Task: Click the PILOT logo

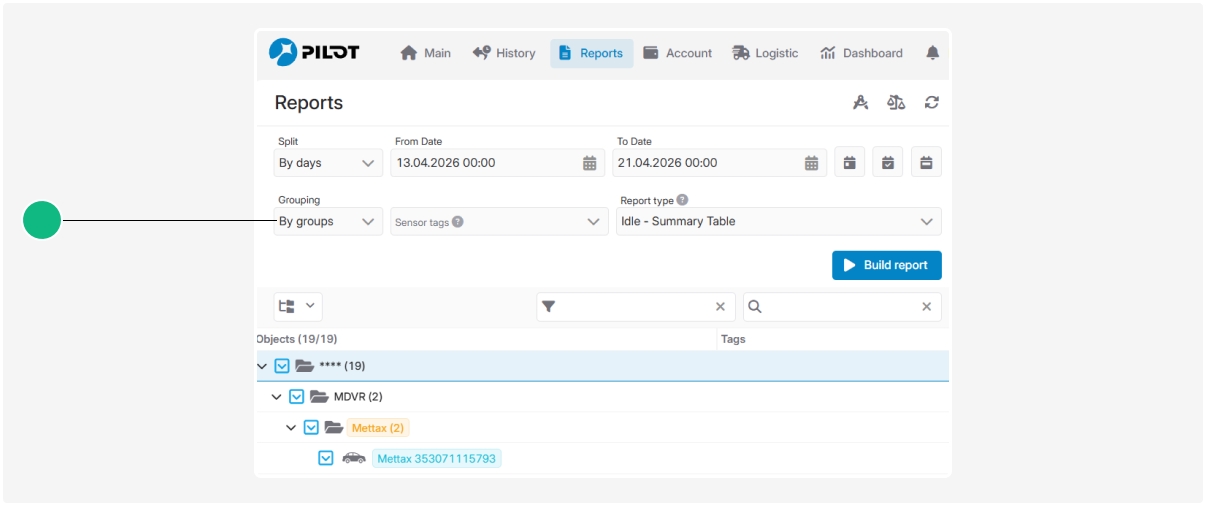Action: click(314, 53)
